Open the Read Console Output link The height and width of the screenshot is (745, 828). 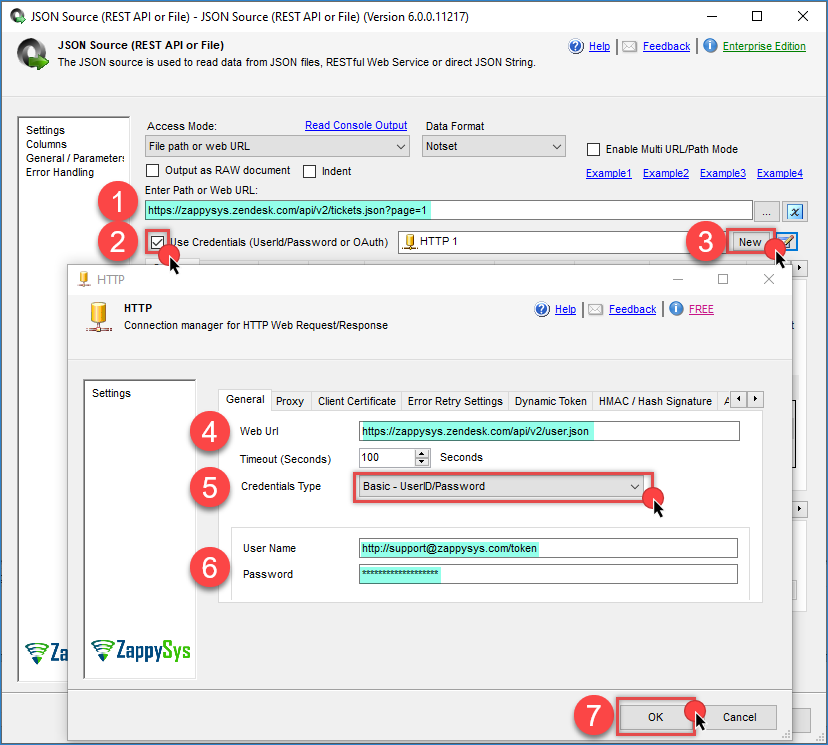pos(356,126)
